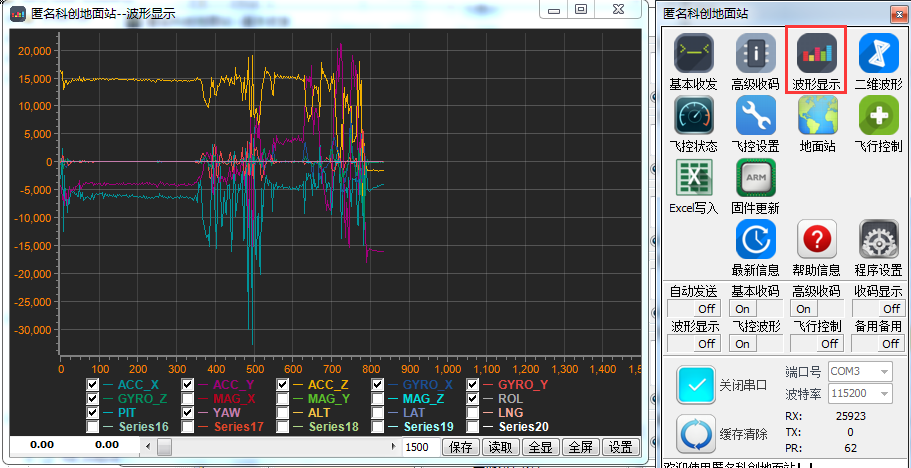Enable the Series19 checkbox
Image resolution: width=911 pixels, height=468 pixels.
[x=378, y=427]
